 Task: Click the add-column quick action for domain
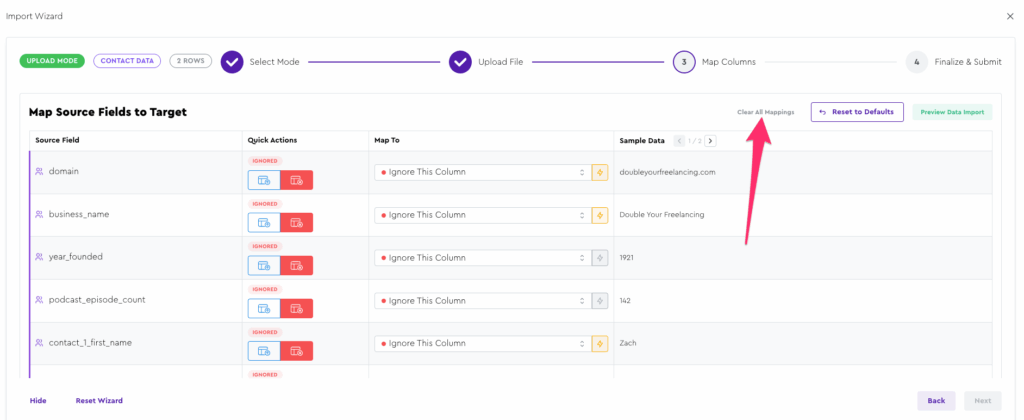pyautogui.click(x=264, y=180)
